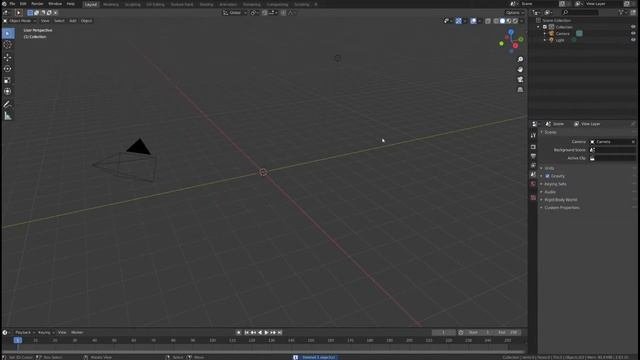The width and height of the screenshot is (640, 360).
Task: Open the viewport Add menu
Action: 73,21
